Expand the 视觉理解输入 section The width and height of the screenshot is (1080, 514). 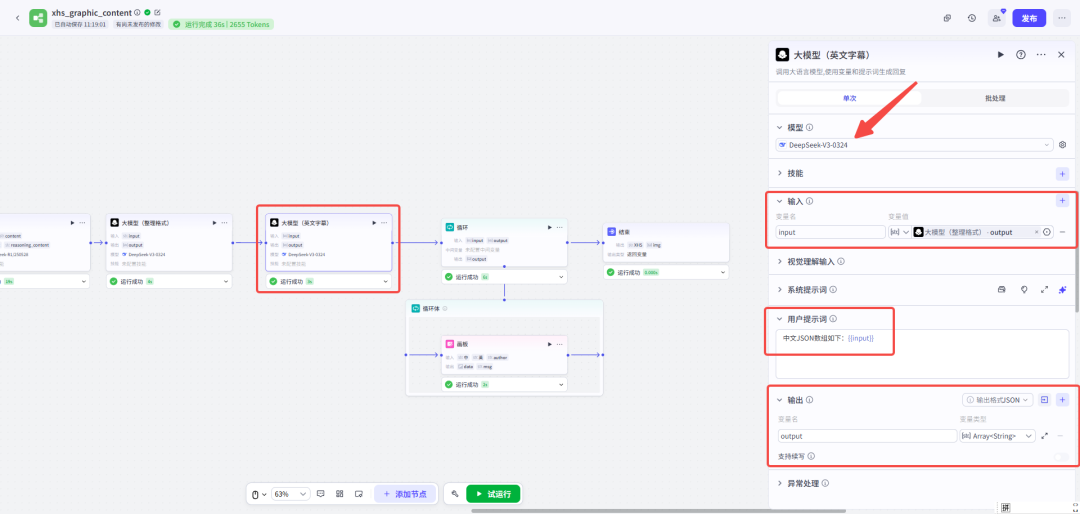[780, 261]
